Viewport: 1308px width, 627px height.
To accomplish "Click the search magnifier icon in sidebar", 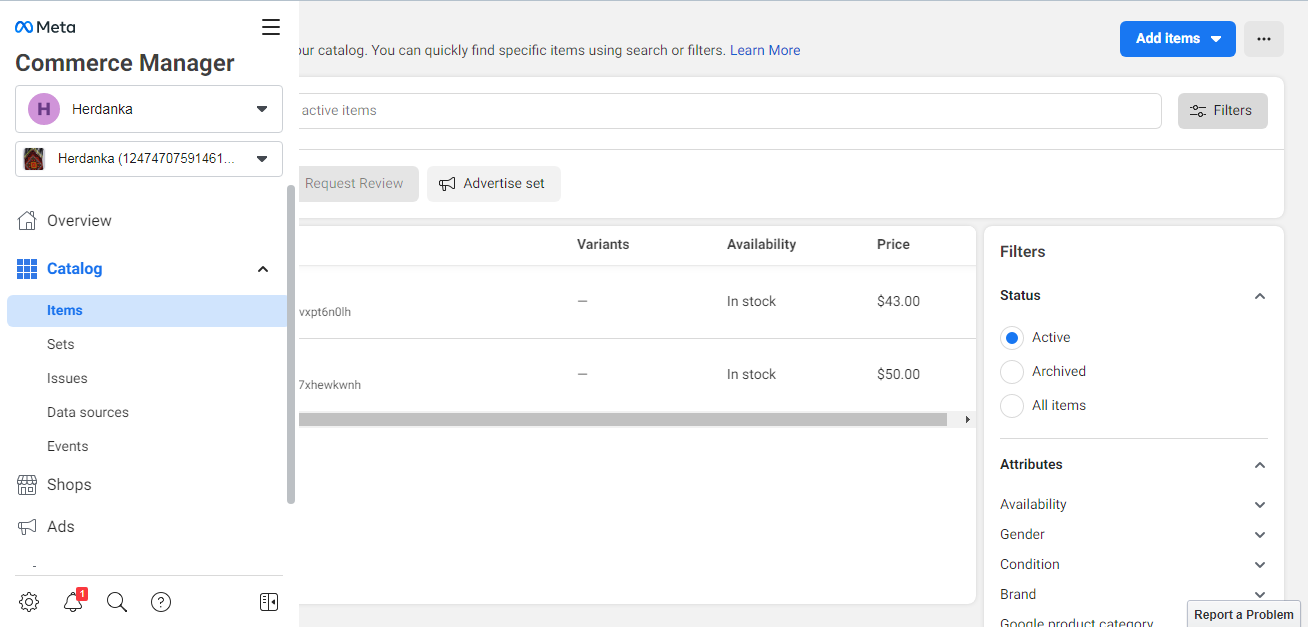I will pyautogui.click(x=117, y=602).
